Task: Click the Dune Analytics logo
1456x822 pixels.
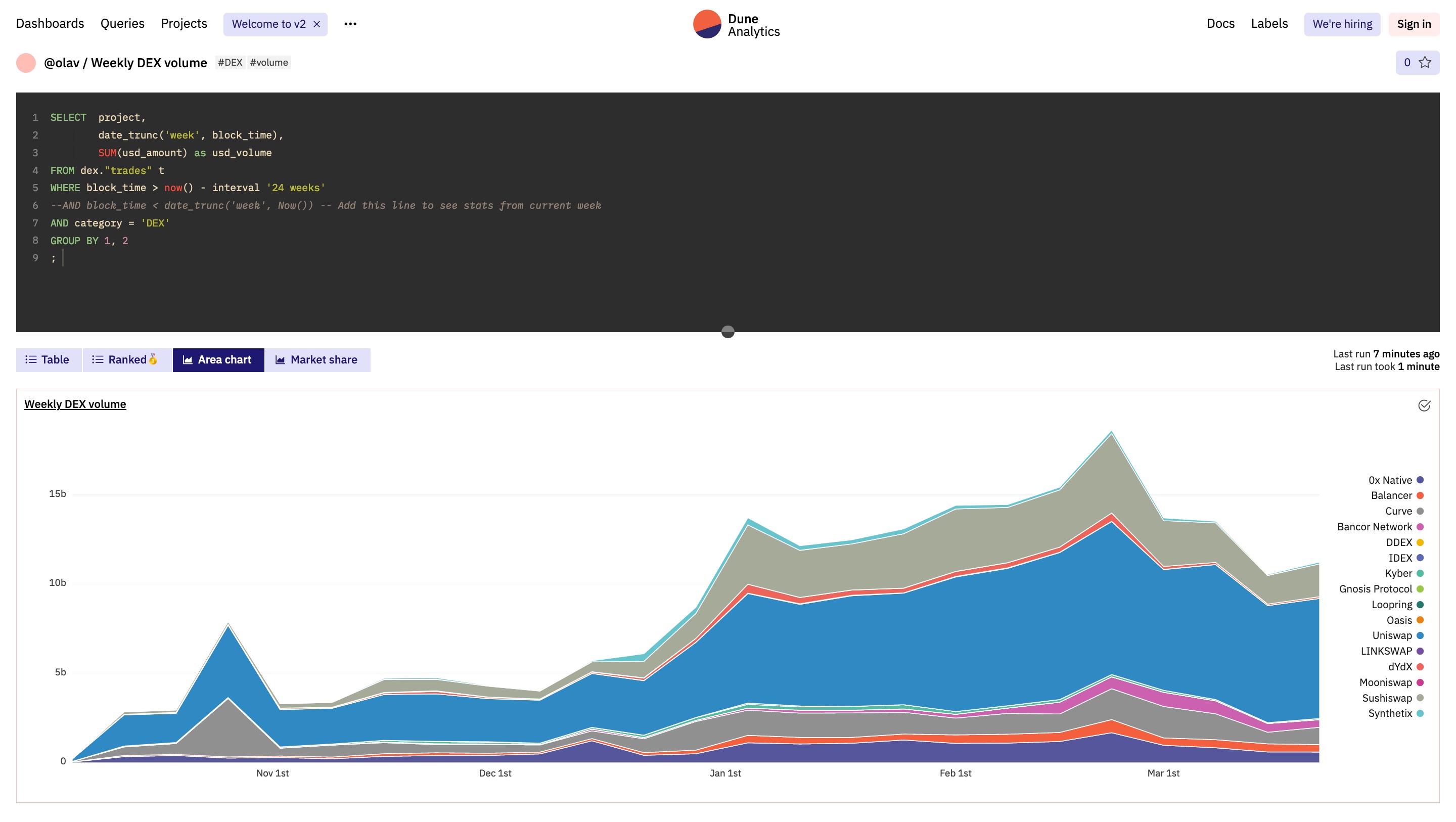Action: coord(737,24)
